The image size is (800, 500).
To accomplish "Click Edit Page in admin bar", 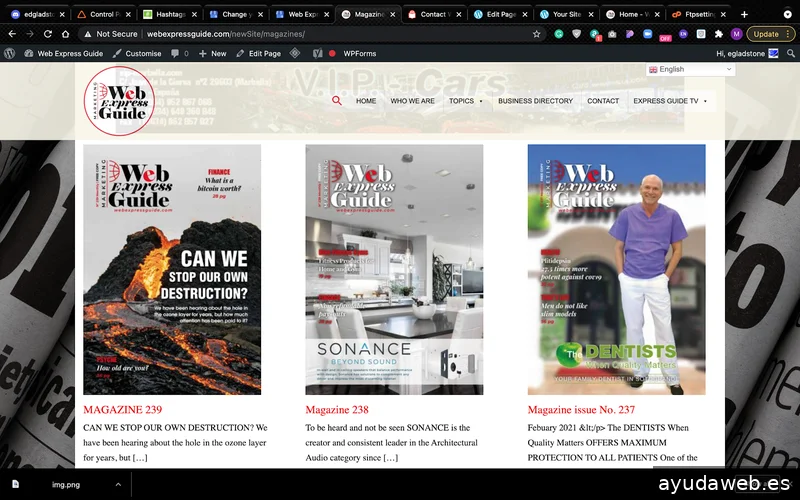I will (x=259, y=53).
